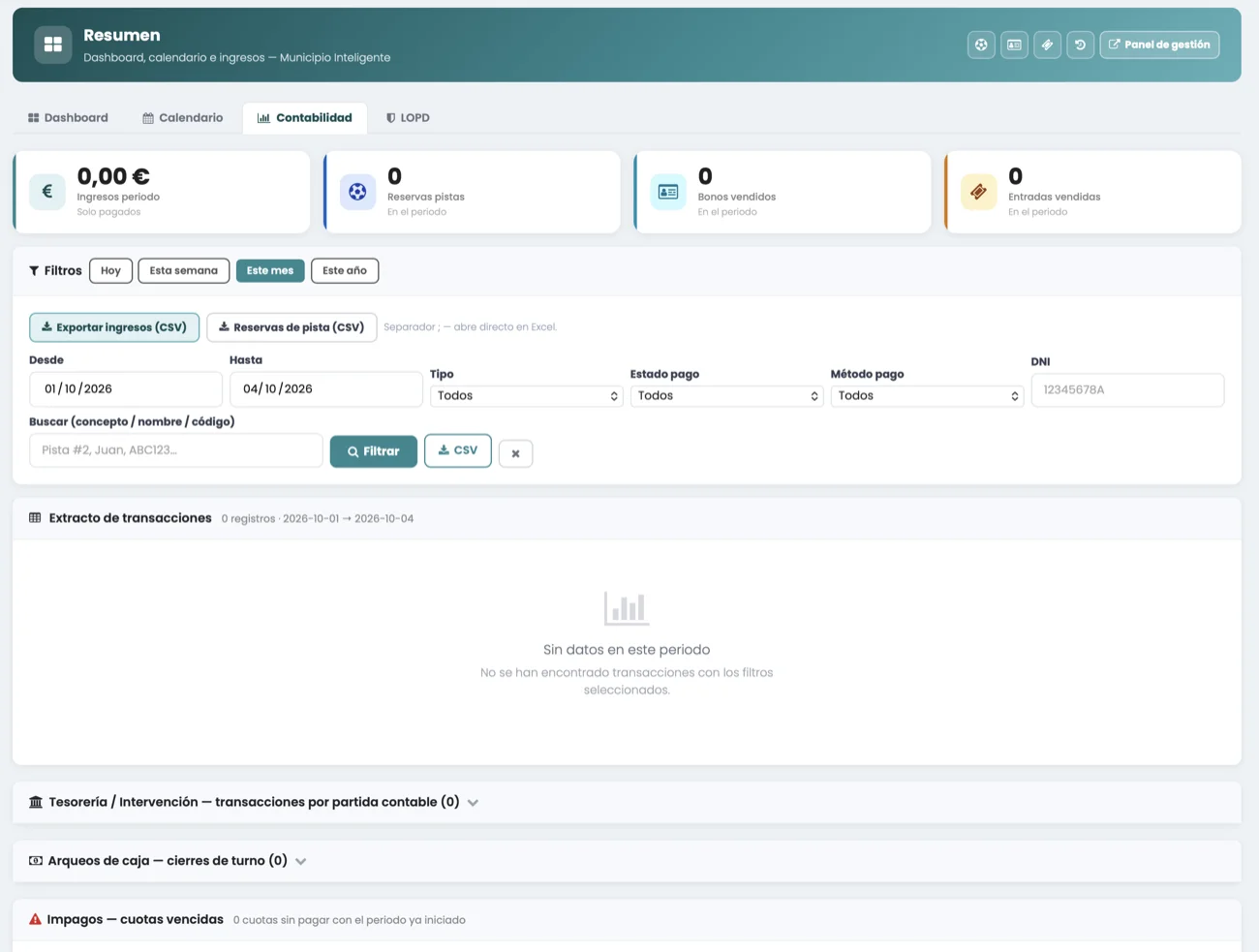
Task: Click Exportar ingresos (CSV)
Action: 114,327
